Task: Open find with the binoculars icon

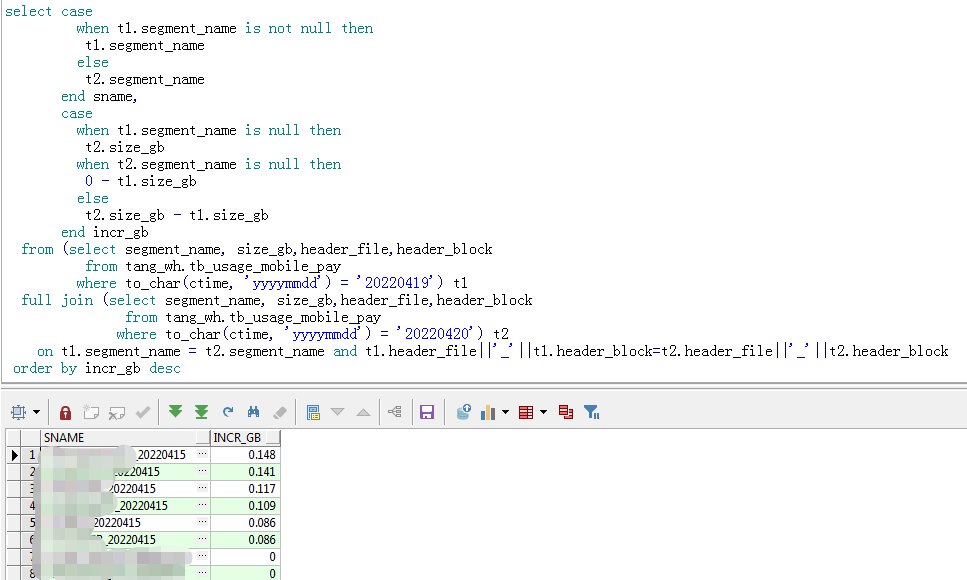Action: pyautogui.click(x=254, y=412)
